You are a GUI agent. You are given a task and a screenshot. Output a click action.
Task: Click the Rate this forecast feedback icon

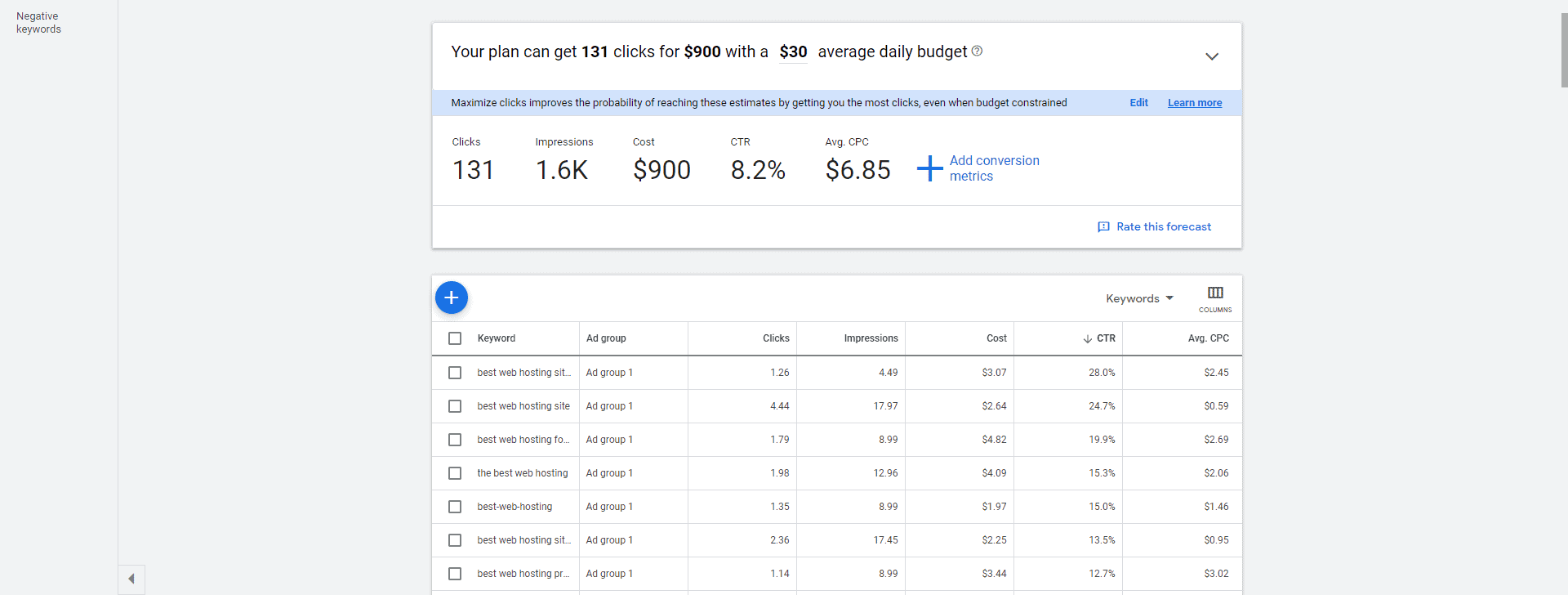1103,227
